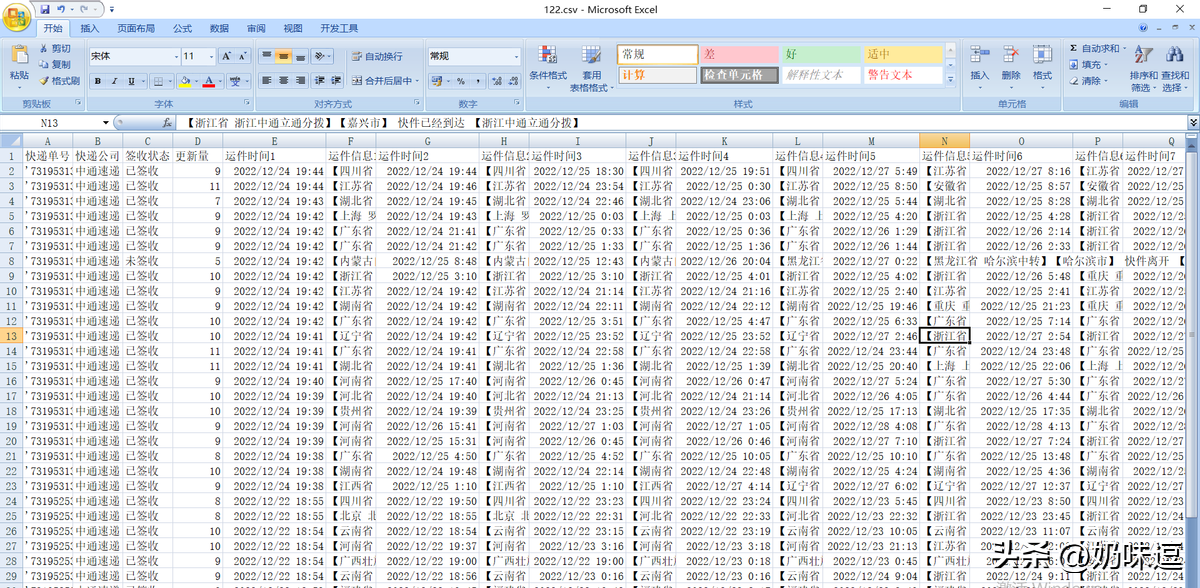Viewport: 1200px width, 588px height.
Task: Align cell text to top
Action: [267, 56]
